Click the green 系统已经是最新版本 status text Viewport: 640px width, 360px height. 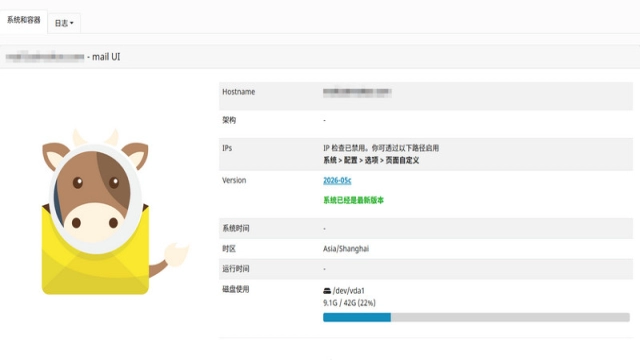click(x=353, y=200)
